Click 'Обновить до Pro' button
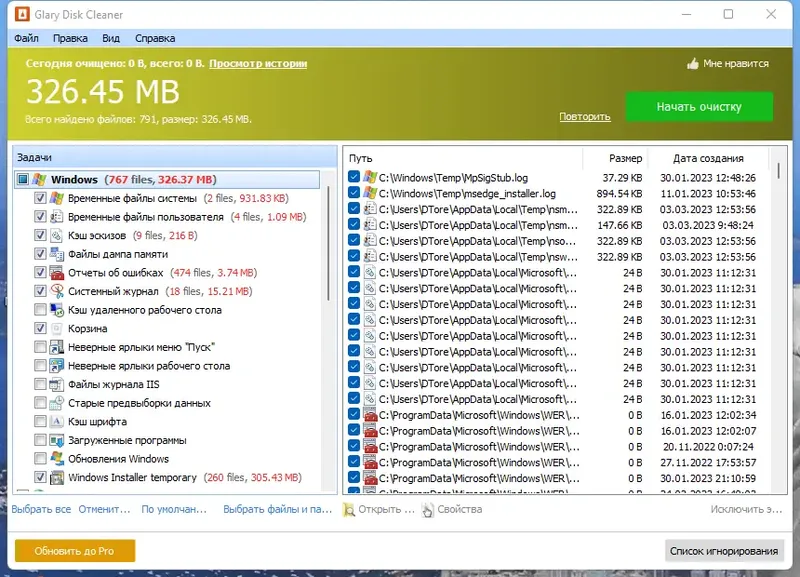The image size is (800, 577). (x=75, y=551)
